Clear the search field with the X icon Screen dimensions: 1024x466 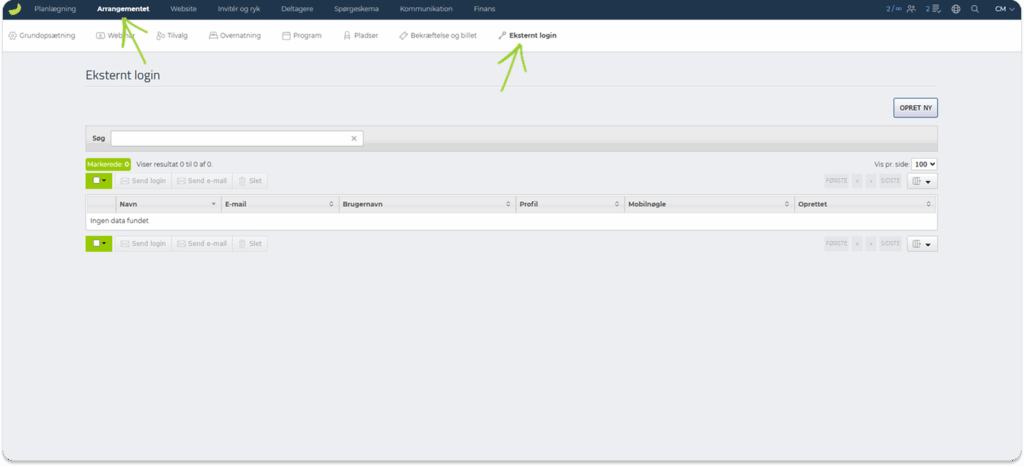[x=354, y=139]
